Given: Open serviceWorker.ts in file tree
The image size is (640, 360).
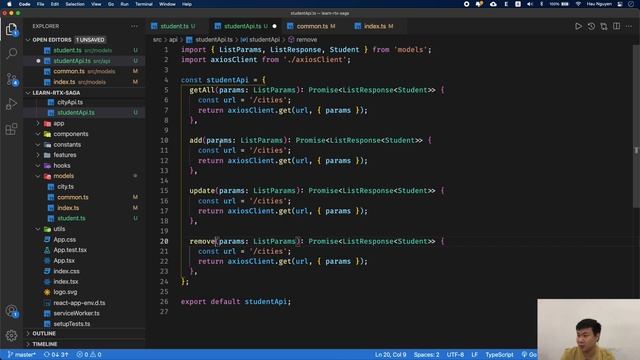Looking at the screenshot, I should 76,313.
